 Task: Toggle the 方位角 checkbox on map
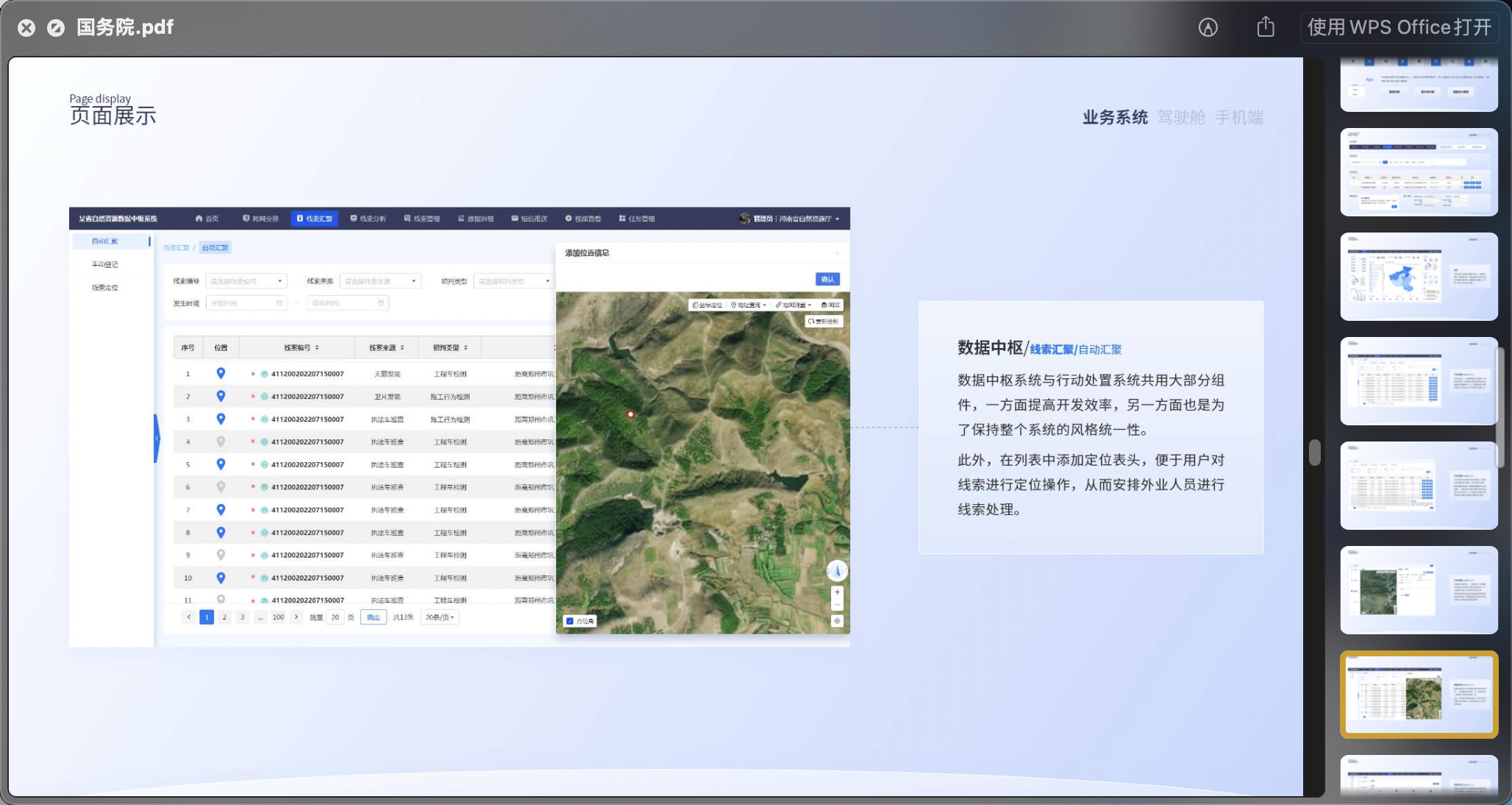(570, 621)
